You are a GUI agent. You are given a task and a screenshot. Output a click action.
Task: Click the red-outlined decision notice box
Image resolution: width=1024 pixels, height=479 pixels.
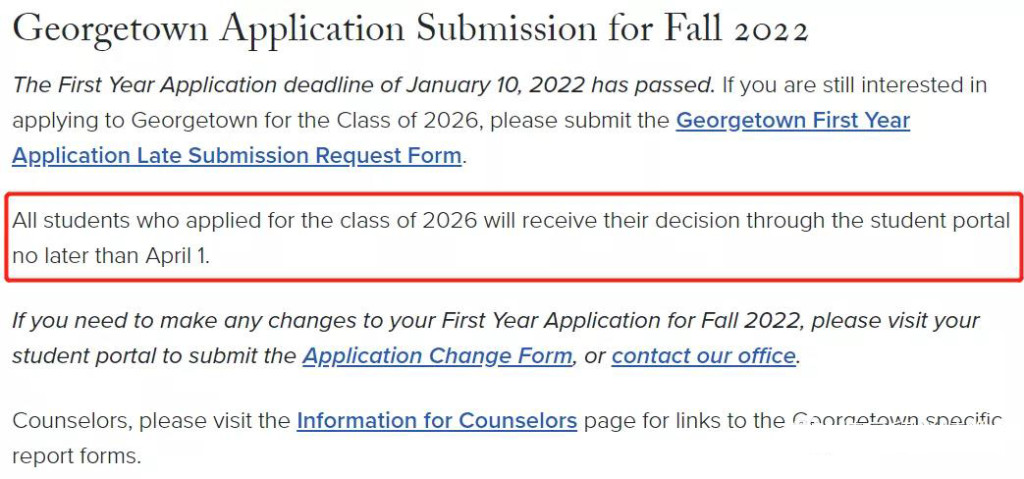(514, 237)
